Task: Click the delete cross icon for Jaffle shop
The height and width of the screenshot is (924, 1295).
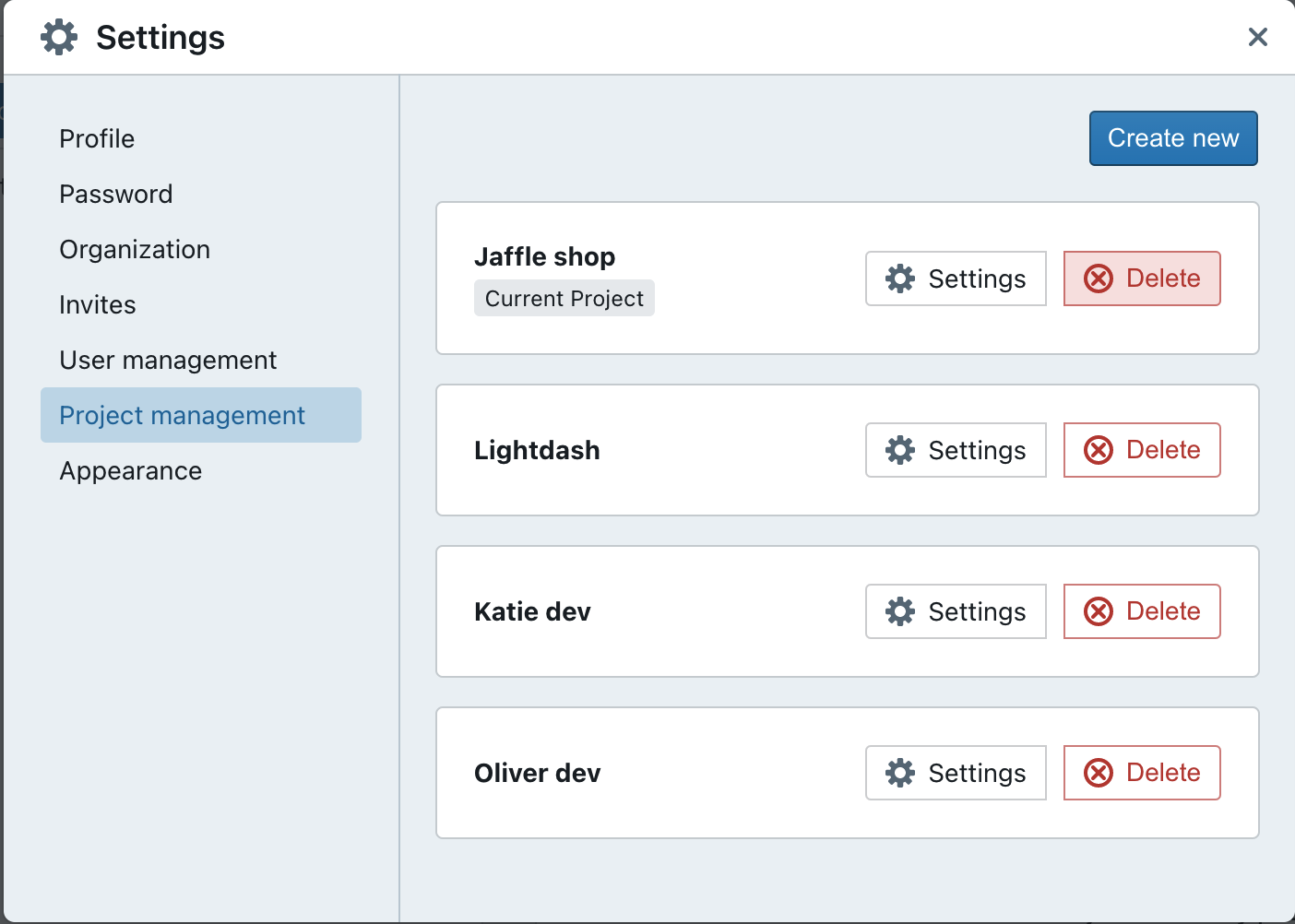Action: pyautogui.click(x=1098, y=278)
